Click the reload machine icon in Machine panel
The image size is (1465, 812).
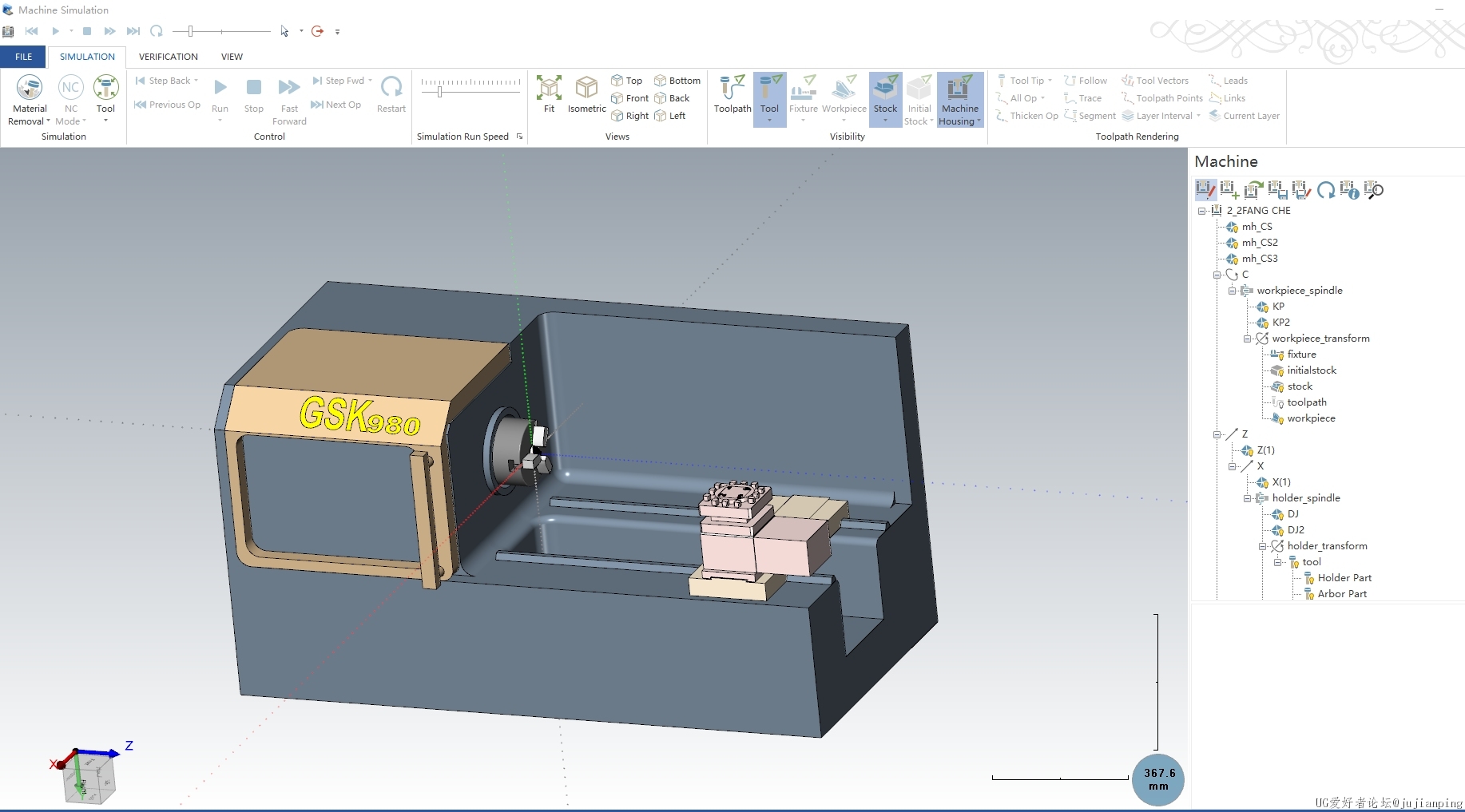(1325, 189)
